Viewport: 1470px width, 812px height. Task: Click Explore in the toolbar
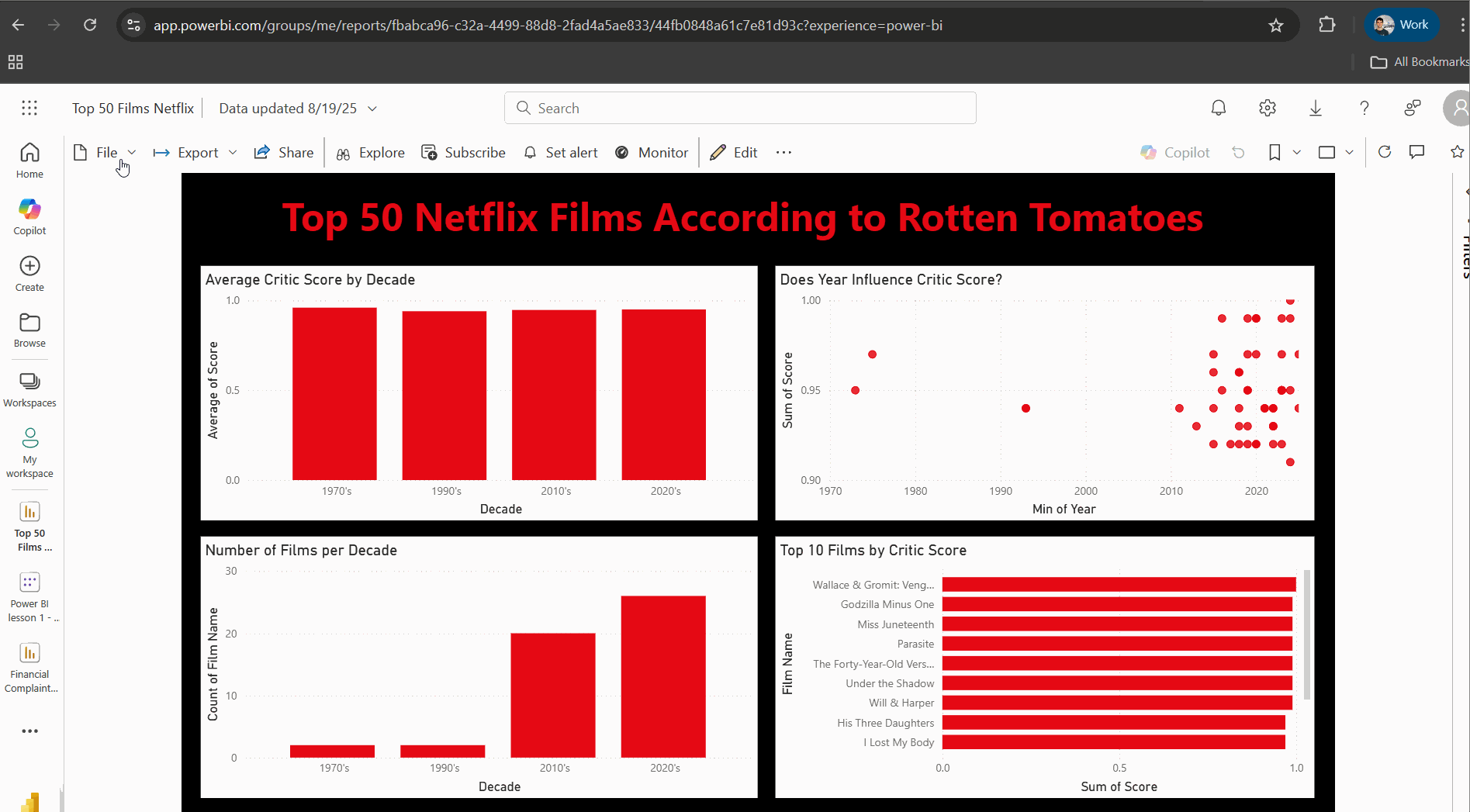pos(371,153)
